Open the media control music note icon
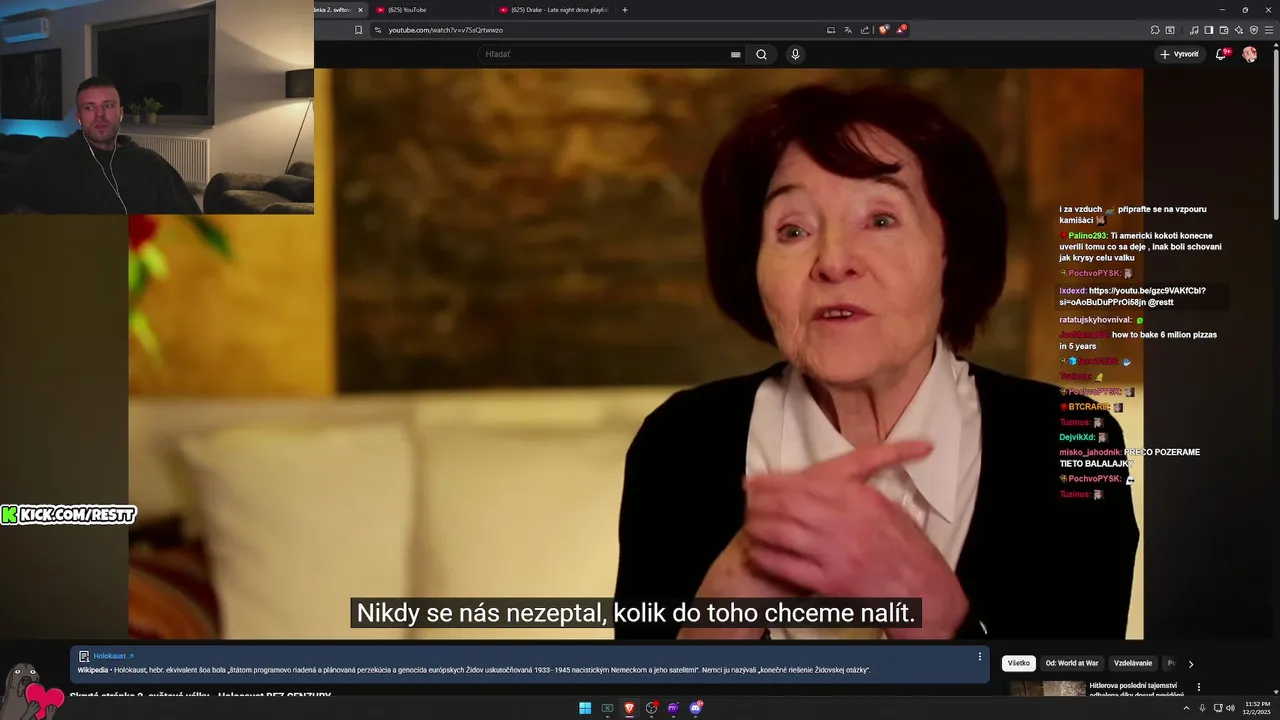Screen dimensions: 1280x720 click(x=1194, y=30)
